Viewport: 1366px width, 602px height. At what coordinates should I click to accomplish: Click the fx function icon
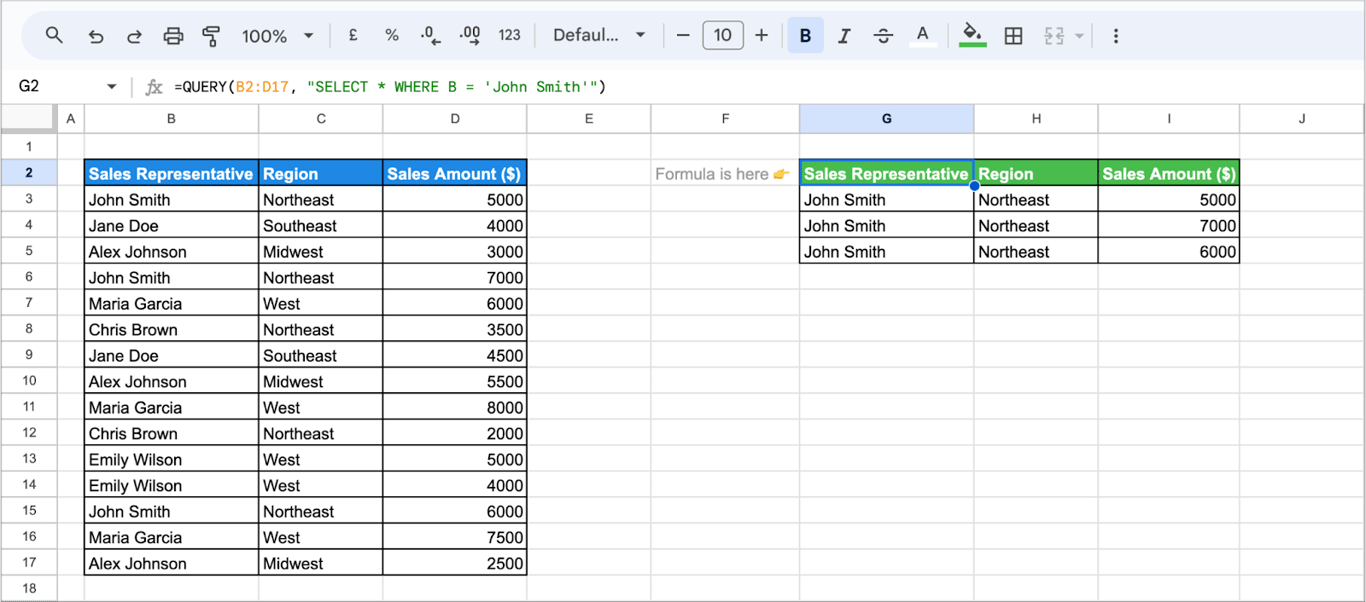153,87
